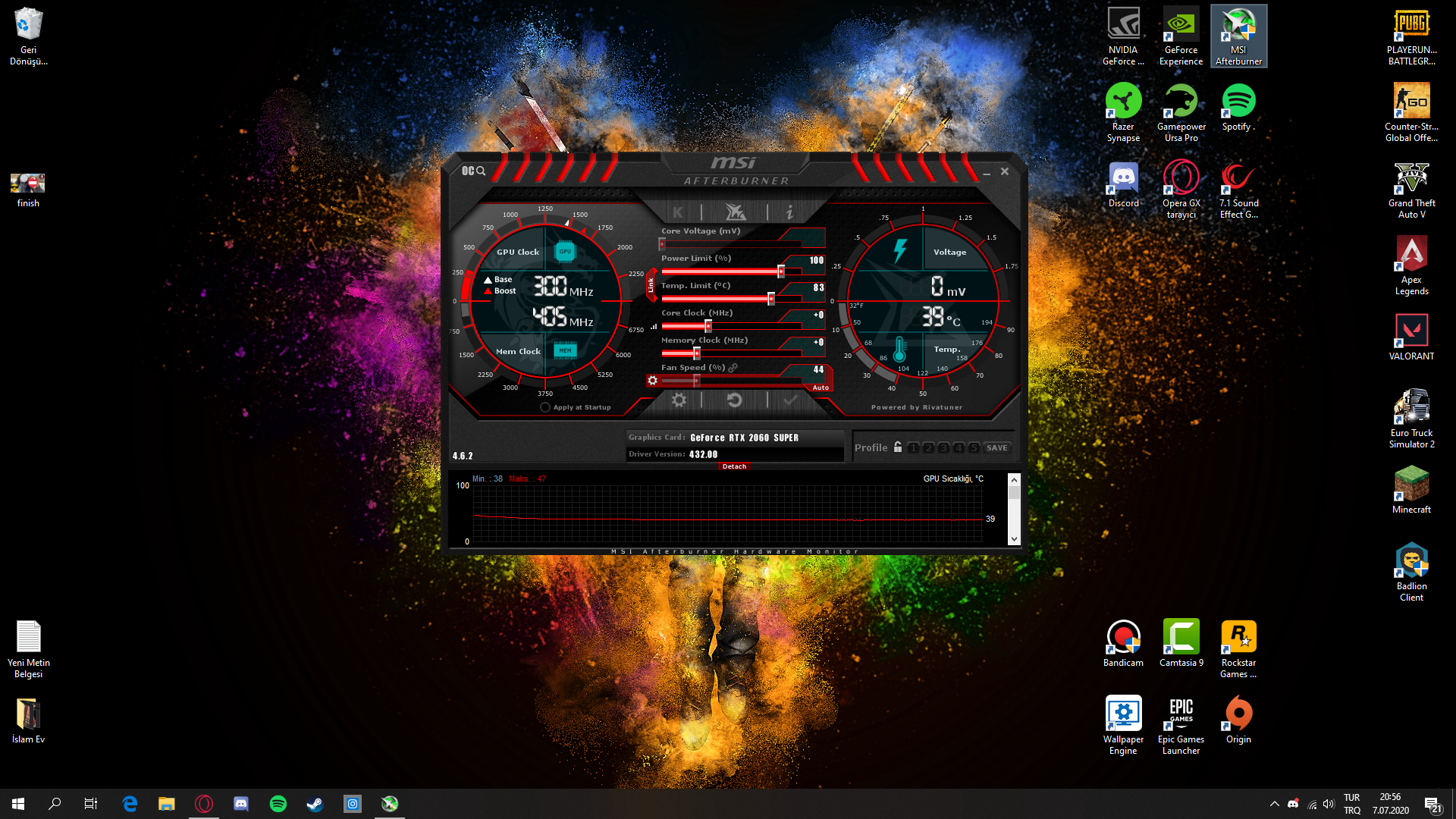Toggle the profile lock icon
The width and height of the screenshot is (1456, 819).
pos(898,447)
